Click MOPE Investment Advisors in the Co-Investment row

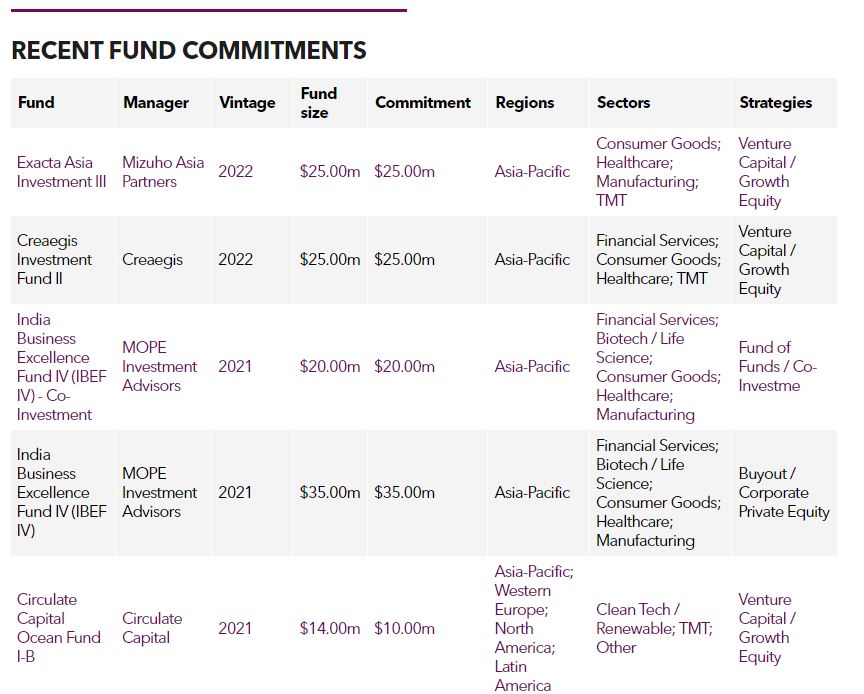159,366
